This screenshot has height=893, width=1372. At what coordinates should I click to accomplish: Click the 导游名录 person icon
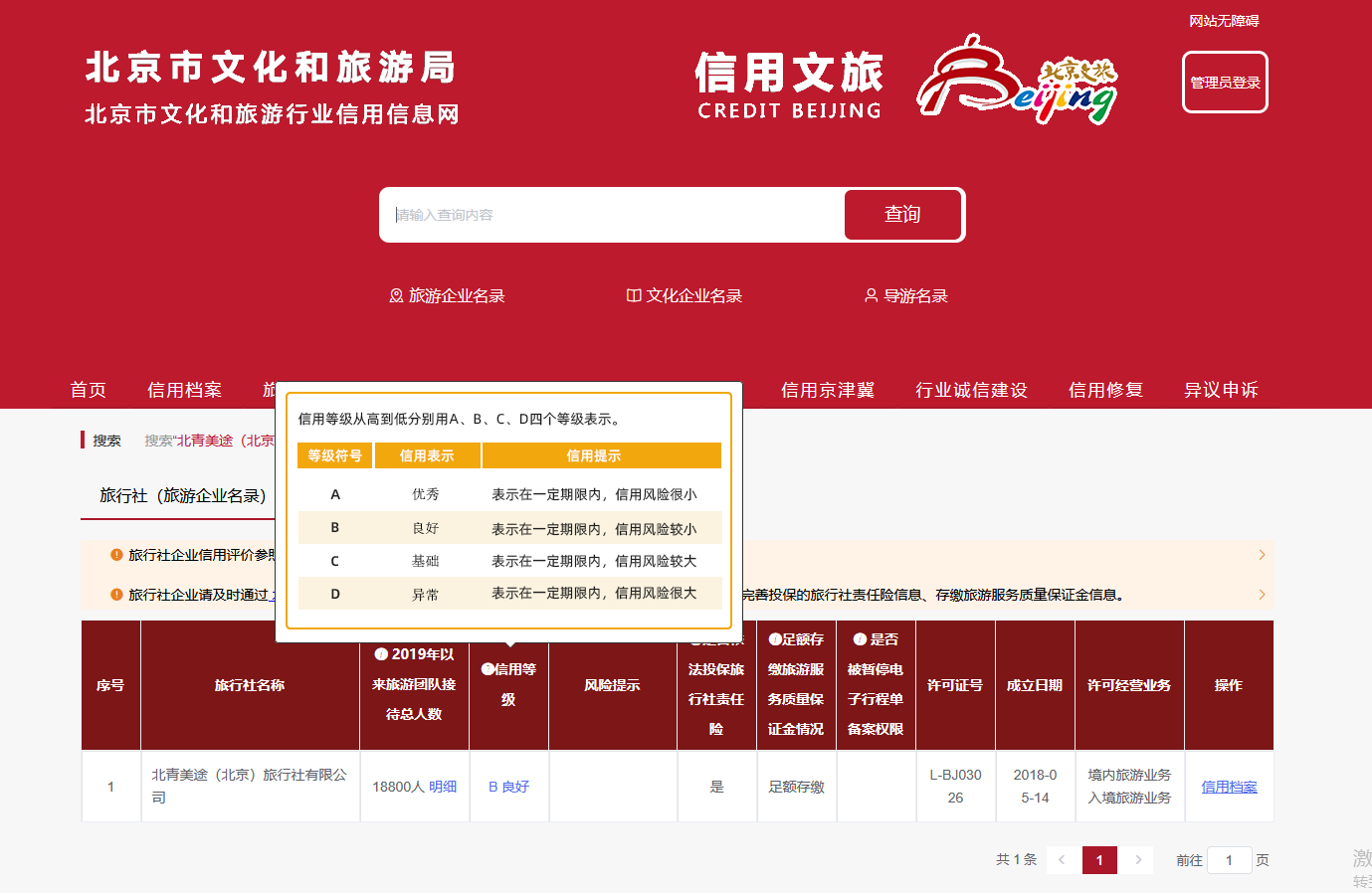(x=872, y=295)
